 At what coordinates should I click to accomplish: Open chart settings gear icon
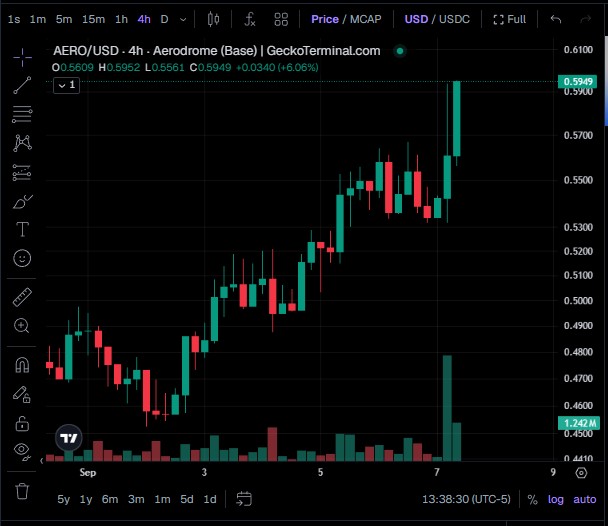click(x=581, y=473)
